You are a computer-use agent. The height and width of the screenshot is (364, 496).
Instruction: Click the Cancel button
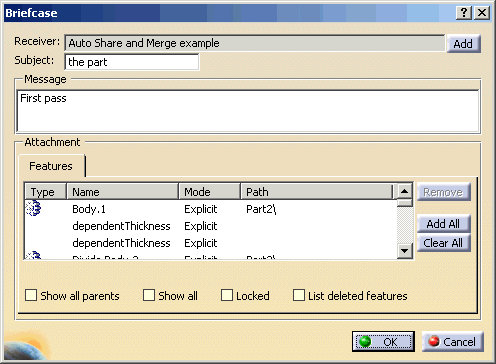453,341
